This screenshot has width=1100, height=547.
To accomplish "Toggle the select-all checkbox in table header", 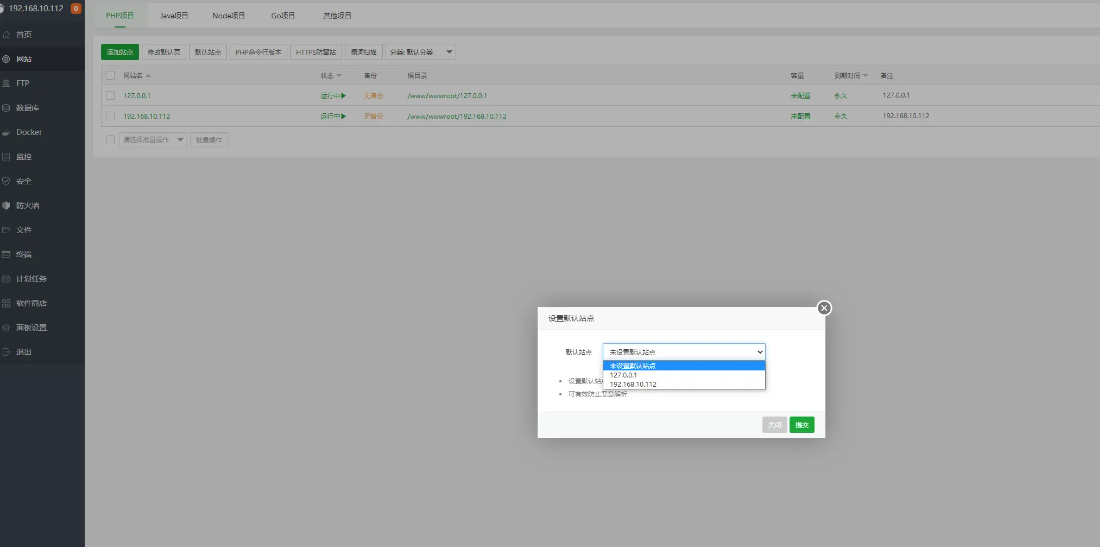I will (x=111, y=75).
